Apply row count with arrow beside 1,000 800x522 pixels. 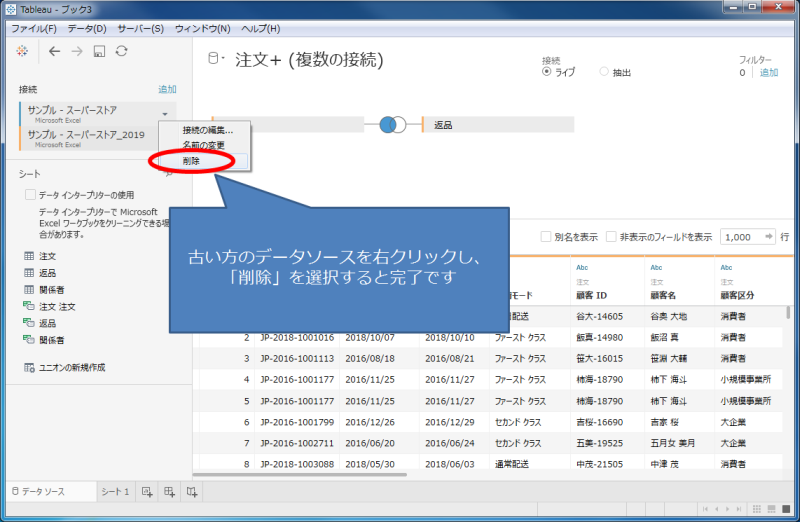768,236
